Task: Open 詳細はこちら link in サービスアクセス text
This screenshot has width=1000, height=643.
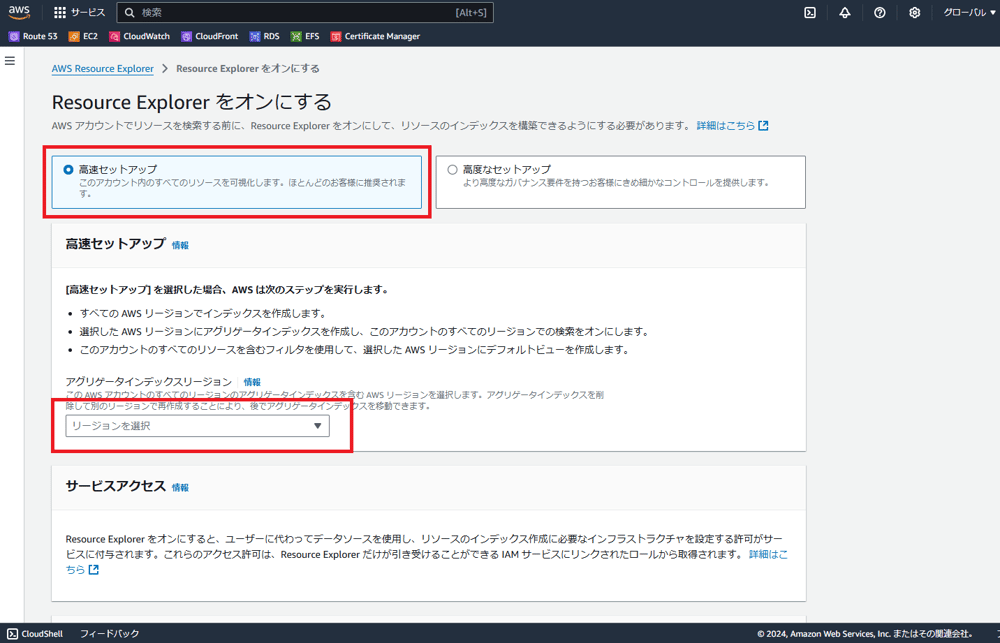Action: [768, 554]
